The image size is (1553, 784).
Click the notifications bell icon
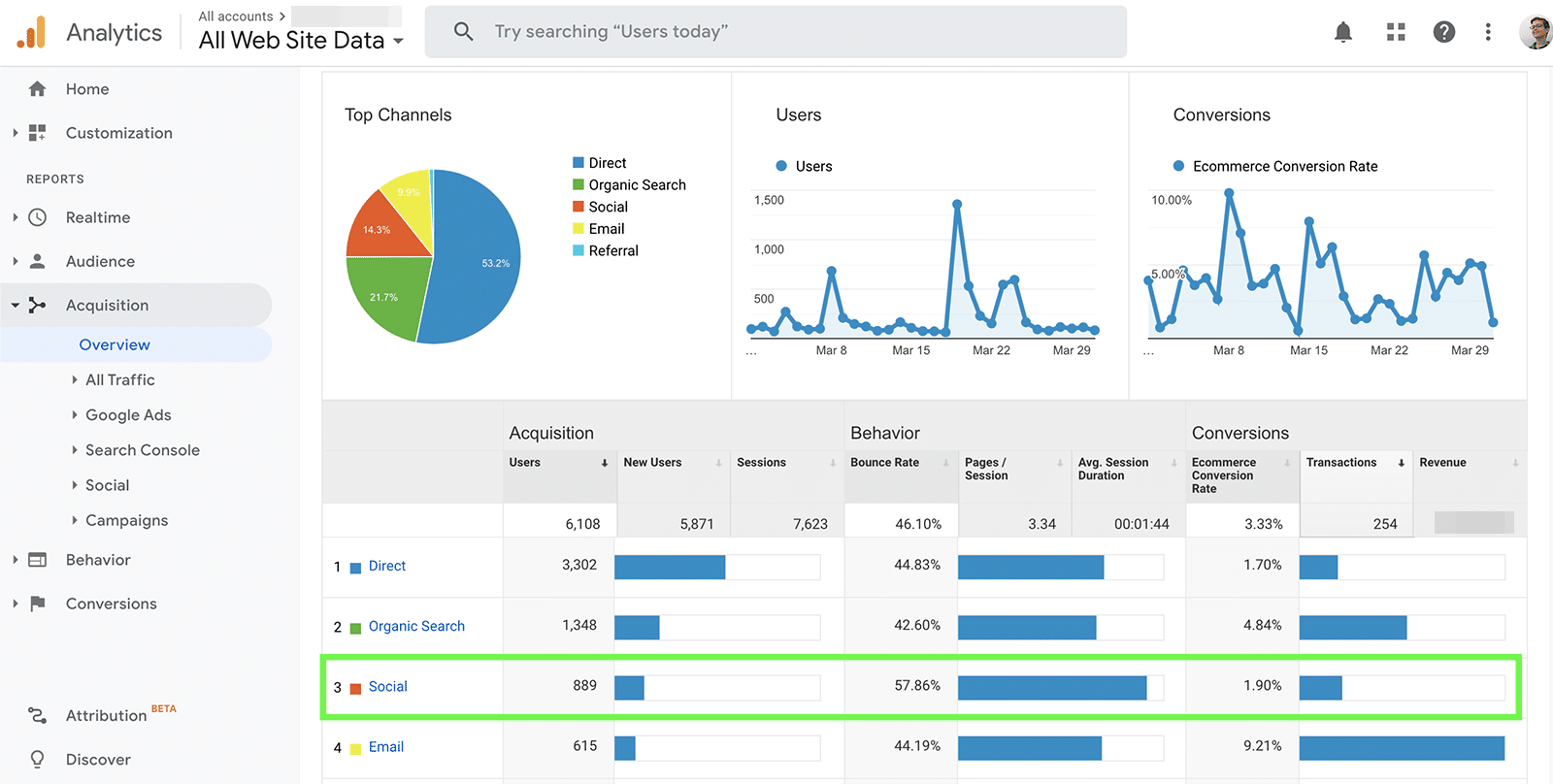[1343, 32]
